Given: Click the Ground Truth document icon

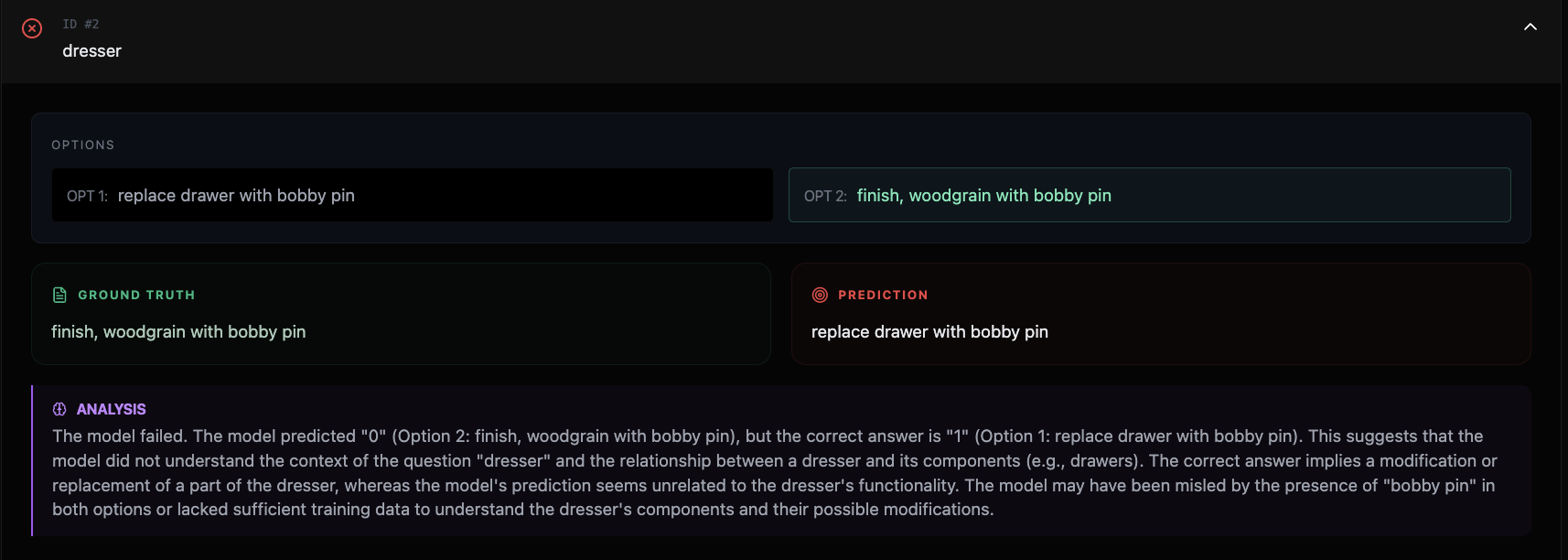Looking at the screenshot, I should (59, 295).
